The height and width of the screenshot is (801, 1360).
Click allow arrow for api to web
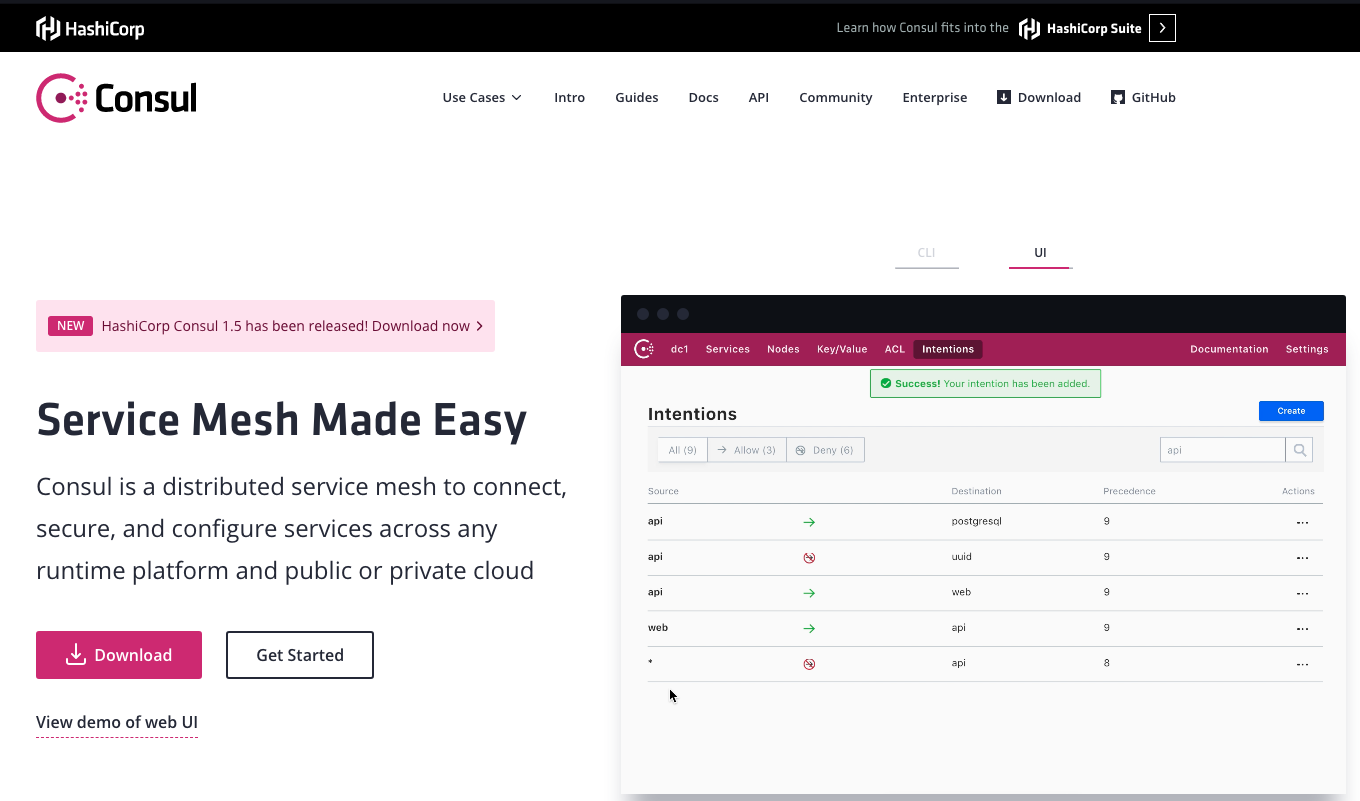809,593
